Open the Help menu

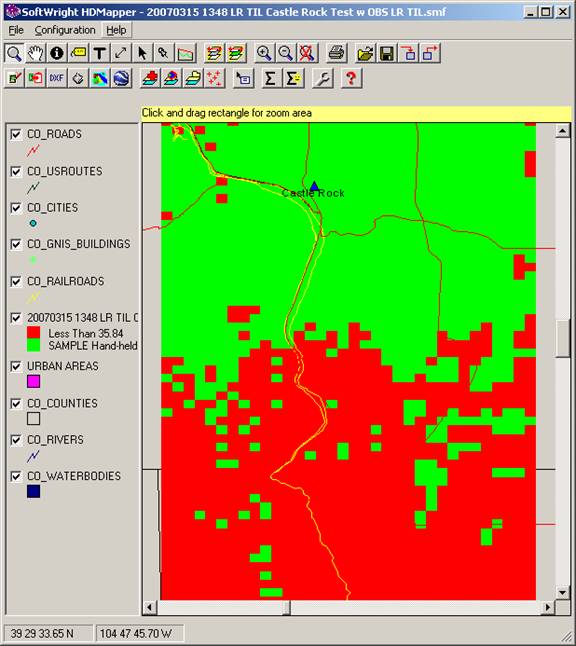coord(116,30)
